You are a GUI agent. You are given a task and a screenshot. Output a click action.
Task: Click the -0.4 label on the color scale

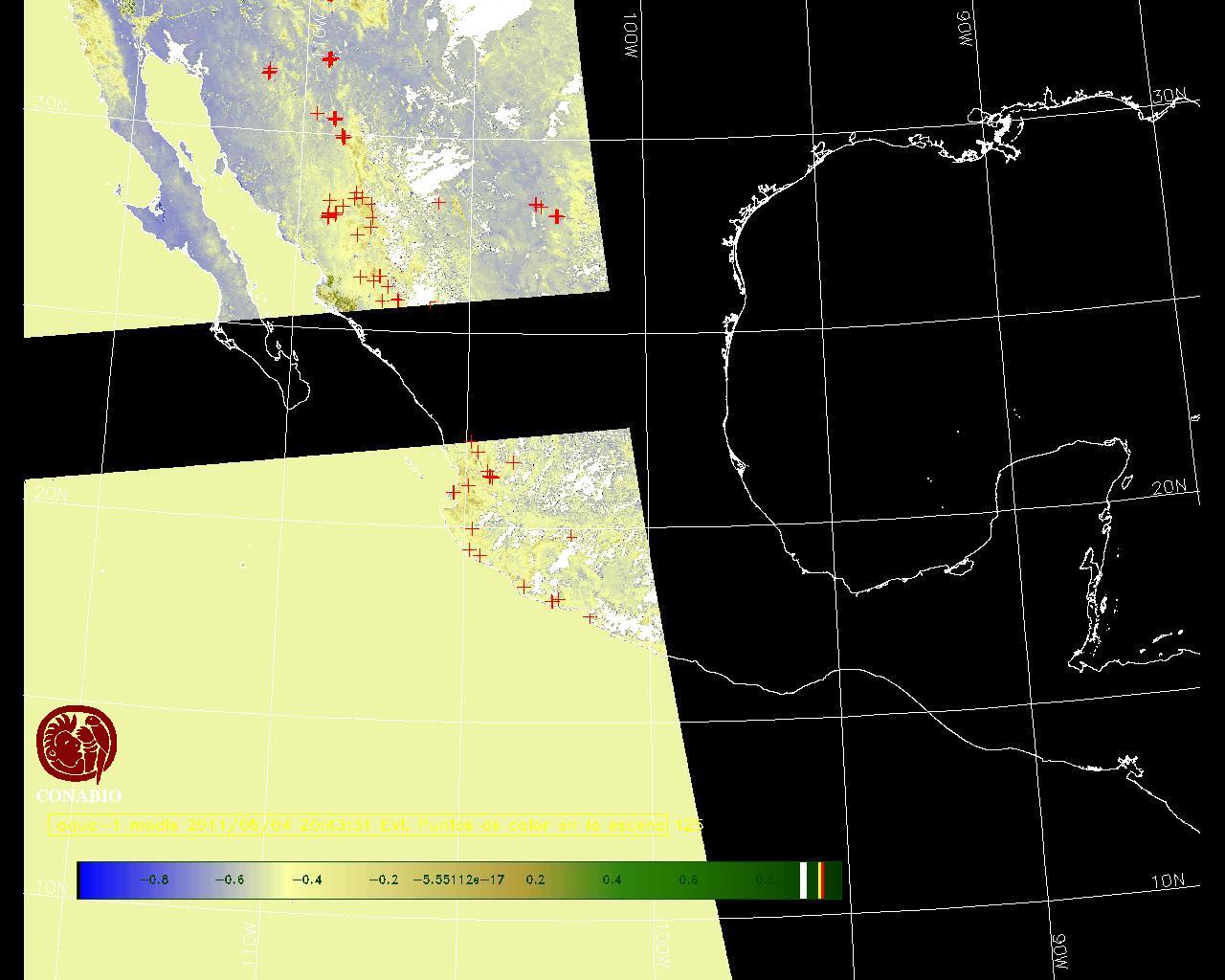(306, 880)
